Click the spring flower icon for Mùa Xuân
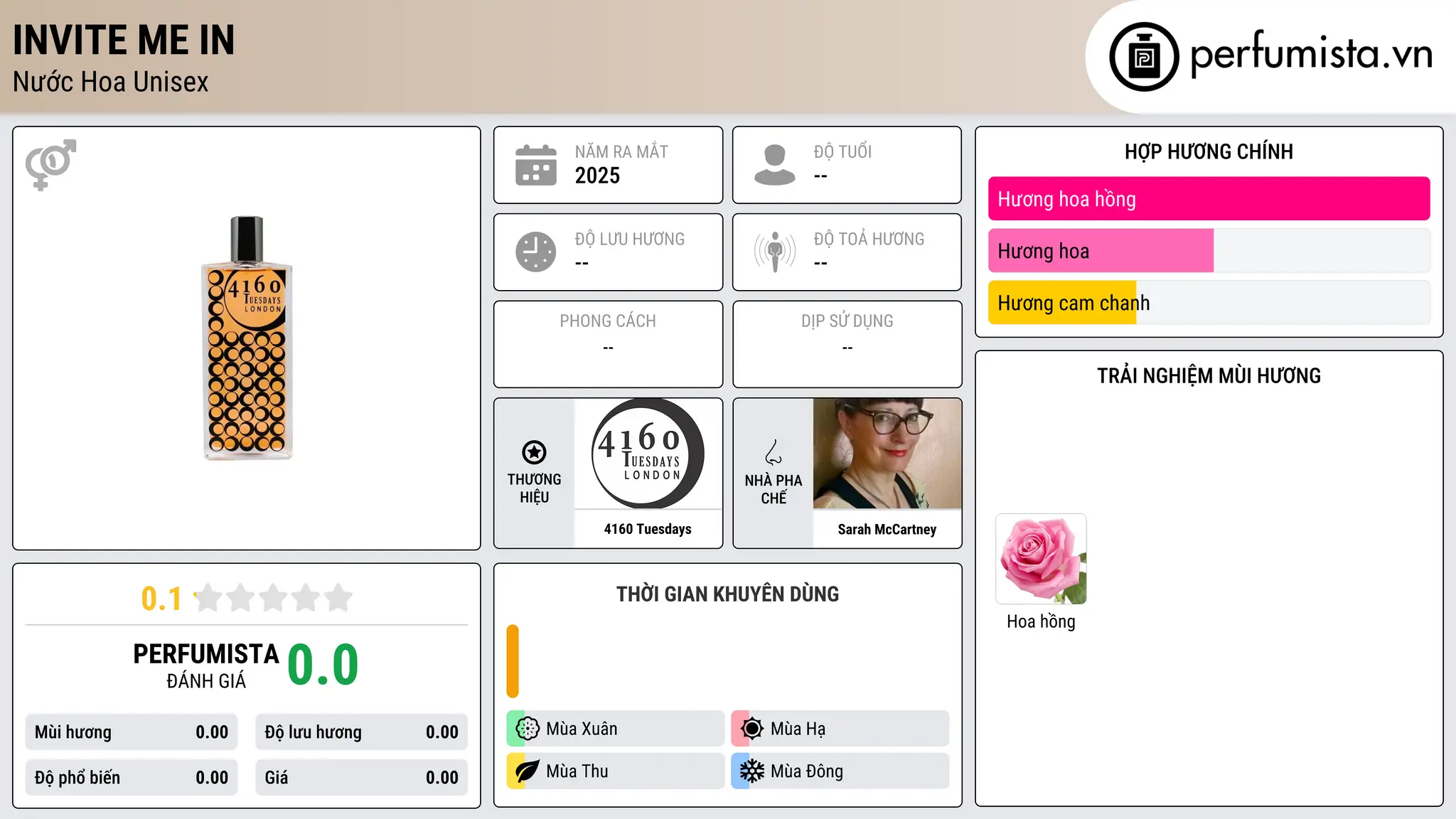1456x819 pixels. (528, 729)
